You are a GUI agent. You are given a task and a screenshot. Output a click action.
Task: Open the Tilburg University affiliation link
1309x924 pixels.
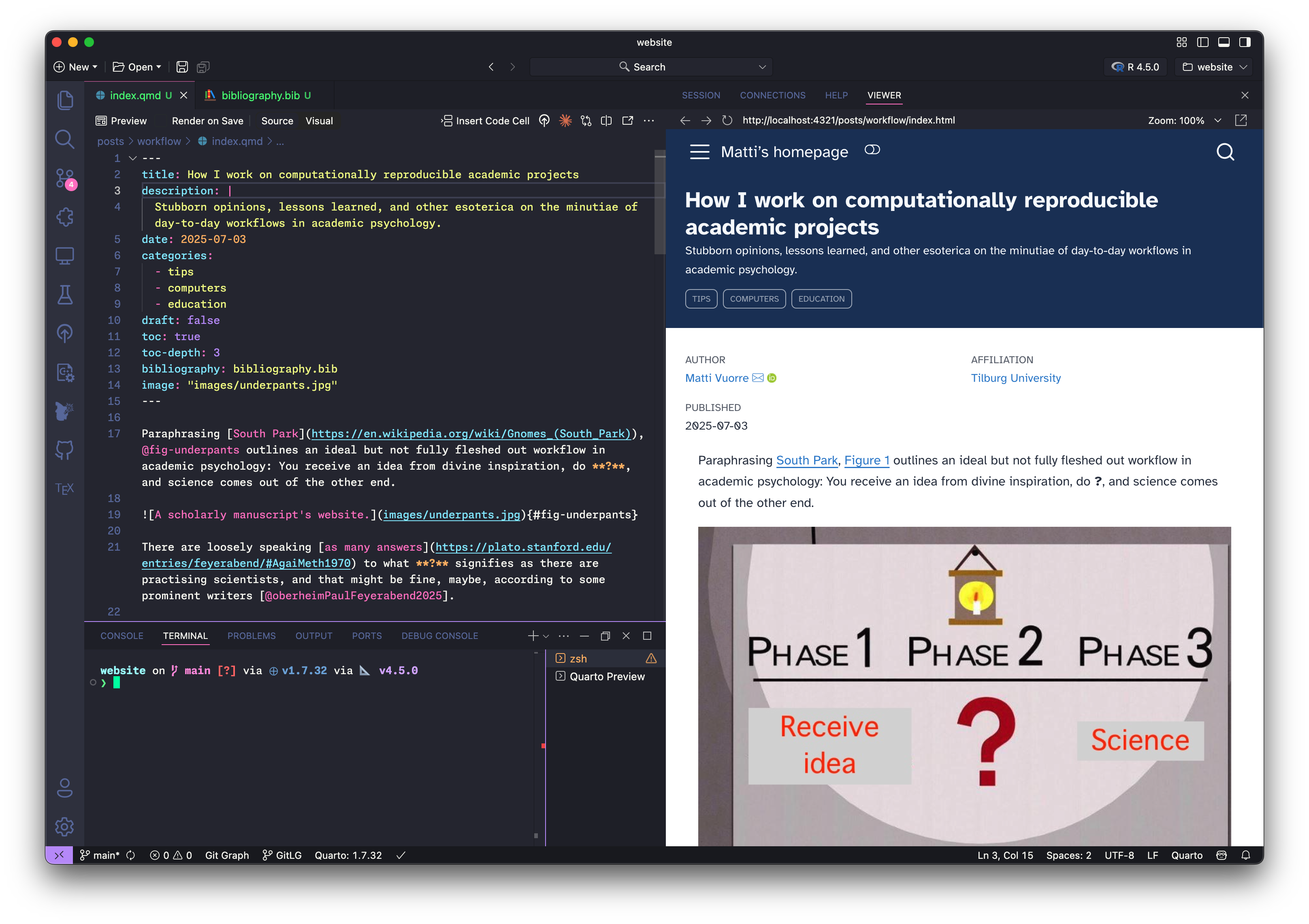click(x=1015, y=378)
